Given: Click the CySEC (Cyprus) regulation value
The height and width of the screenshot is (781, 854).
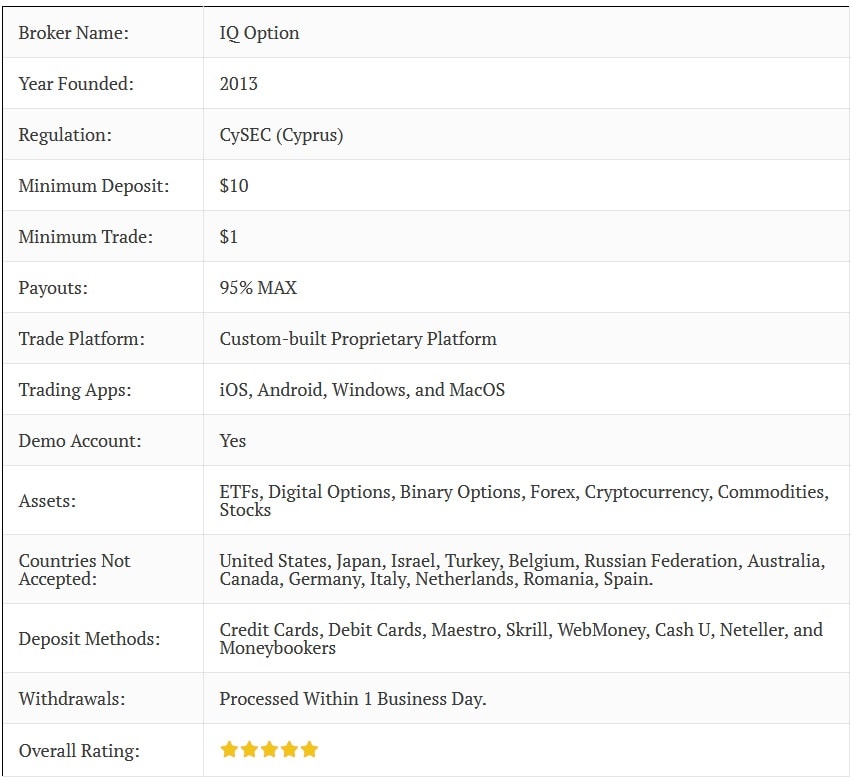Looking at the screenshot, I should pyautogui.click(x=281, y=135).
